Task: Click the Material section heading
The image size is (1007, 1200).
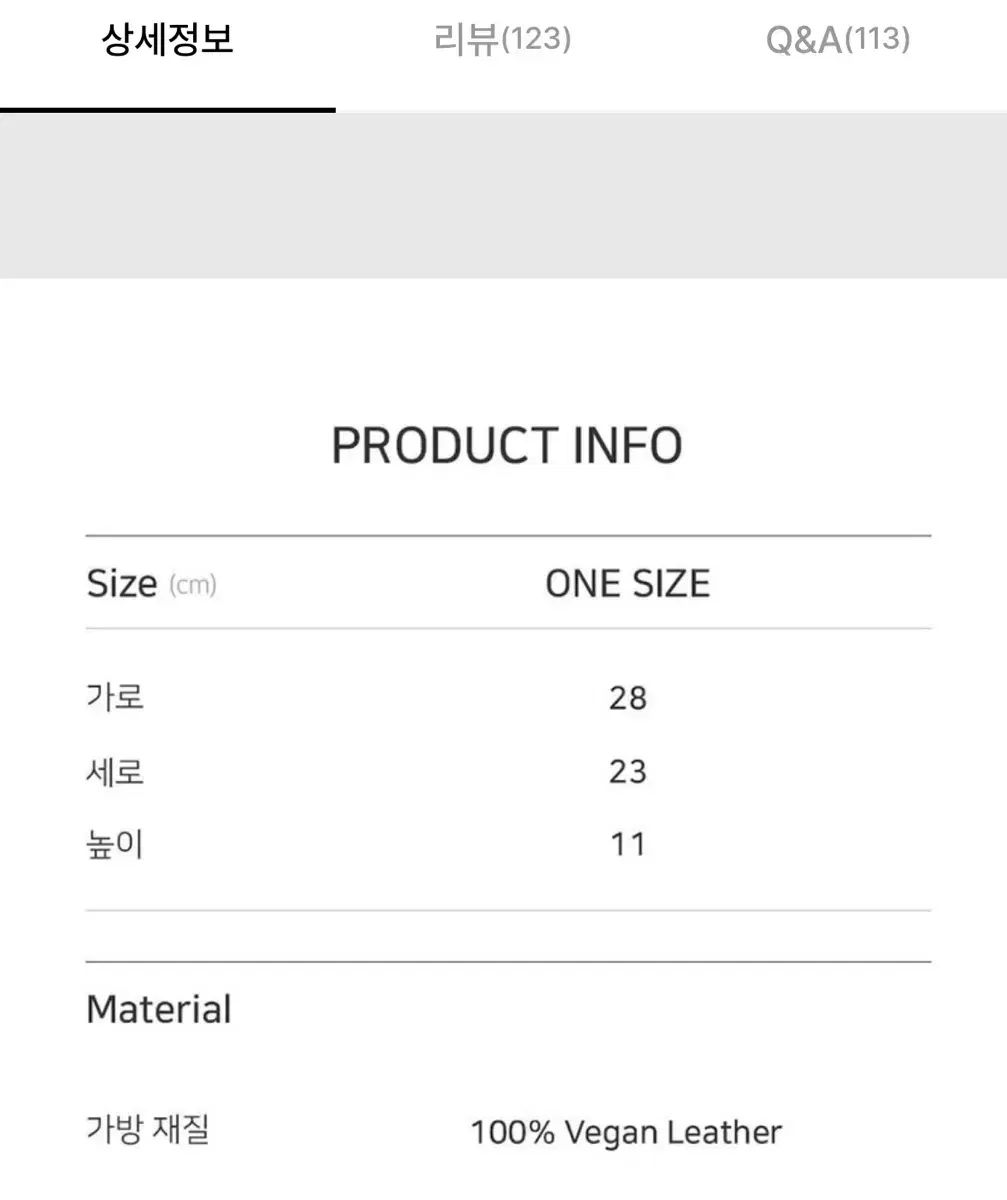Action: coord(158,1009)
